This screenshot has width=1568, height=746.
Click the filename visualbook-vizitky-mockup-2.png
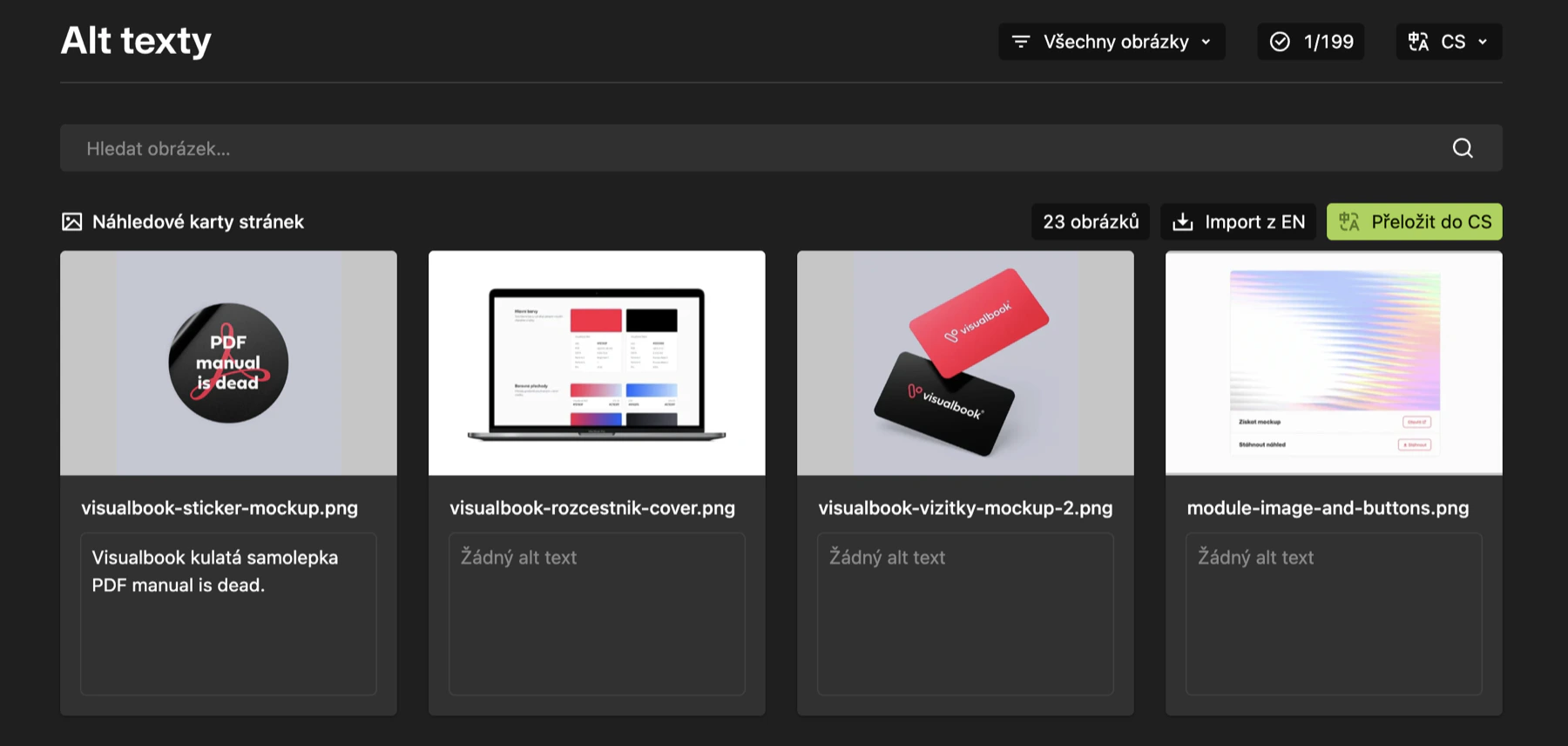[x=965, y=508]
